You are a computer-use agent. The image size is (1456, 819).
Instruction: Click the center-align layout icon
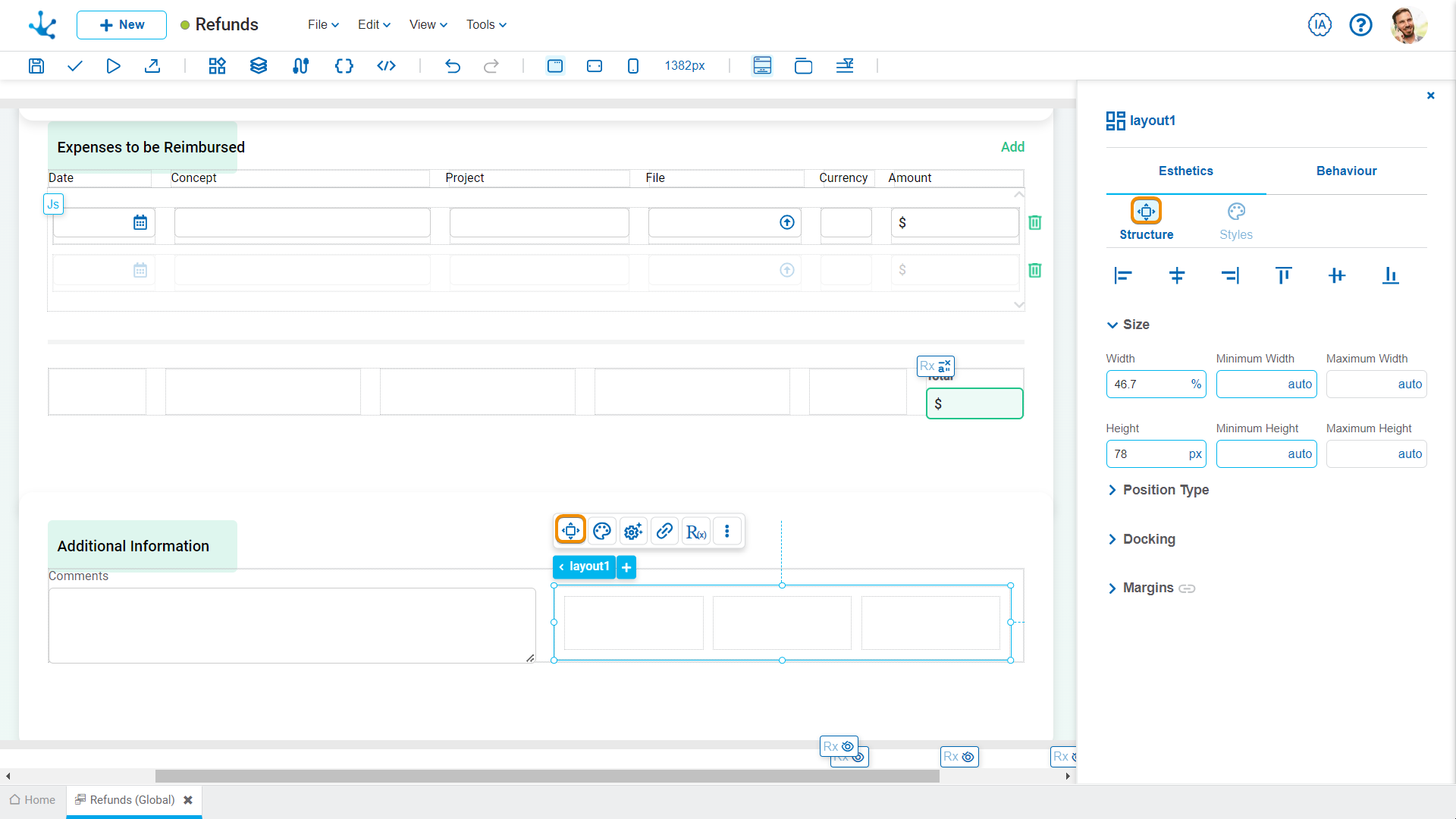point(1176,276)
